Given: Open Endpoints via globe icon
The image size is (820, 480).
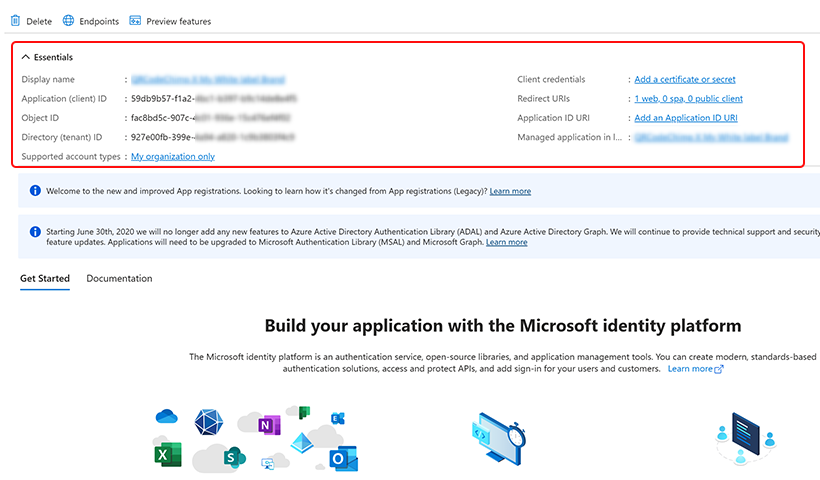Looking at the screenshot, I should [x=69, y=20].
